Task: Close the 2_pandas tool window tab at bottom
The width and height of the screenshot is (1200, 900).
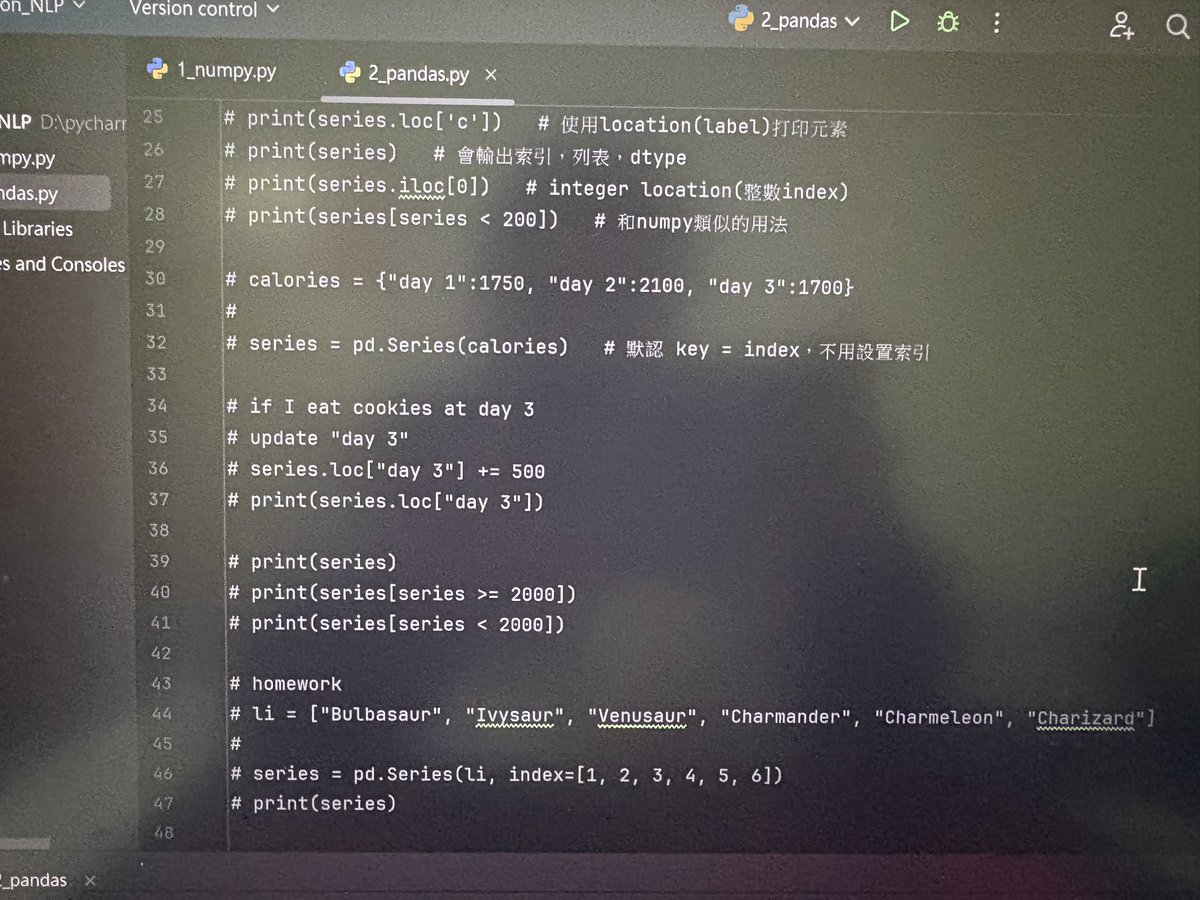Action: coord(89,881)
